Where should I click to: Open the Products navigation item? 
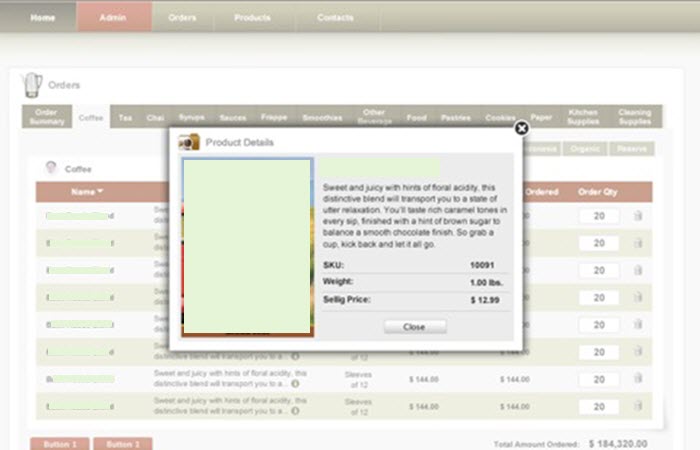253,18
